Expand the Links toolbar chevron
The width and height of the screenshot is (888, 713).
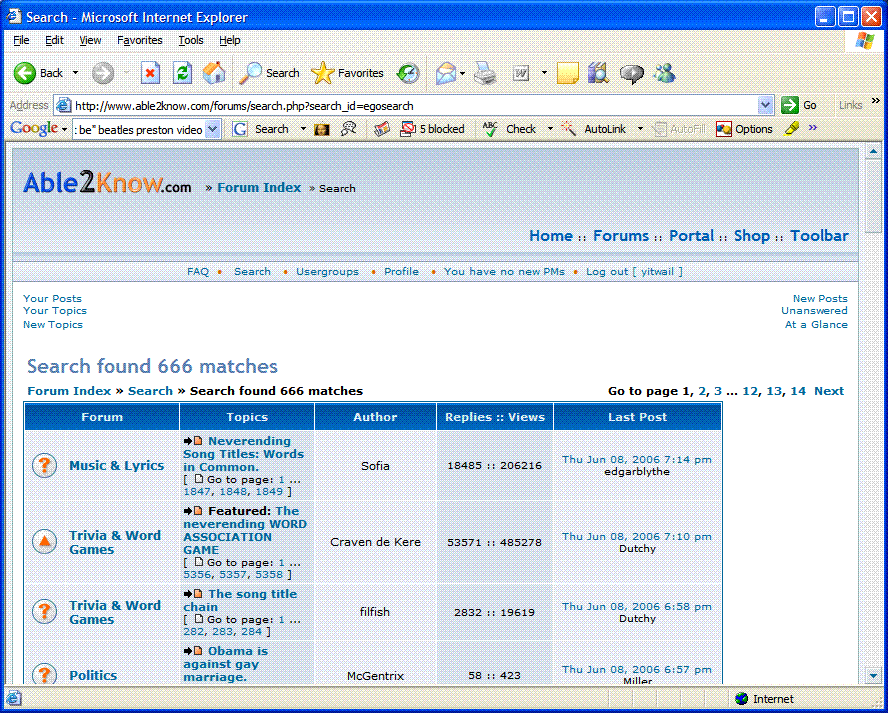[x=876, y=101]
